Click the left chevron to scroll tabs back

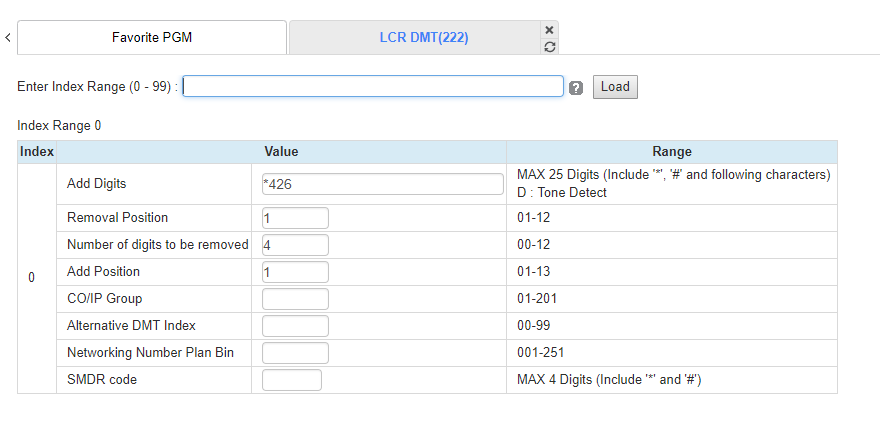pos(8,38)
